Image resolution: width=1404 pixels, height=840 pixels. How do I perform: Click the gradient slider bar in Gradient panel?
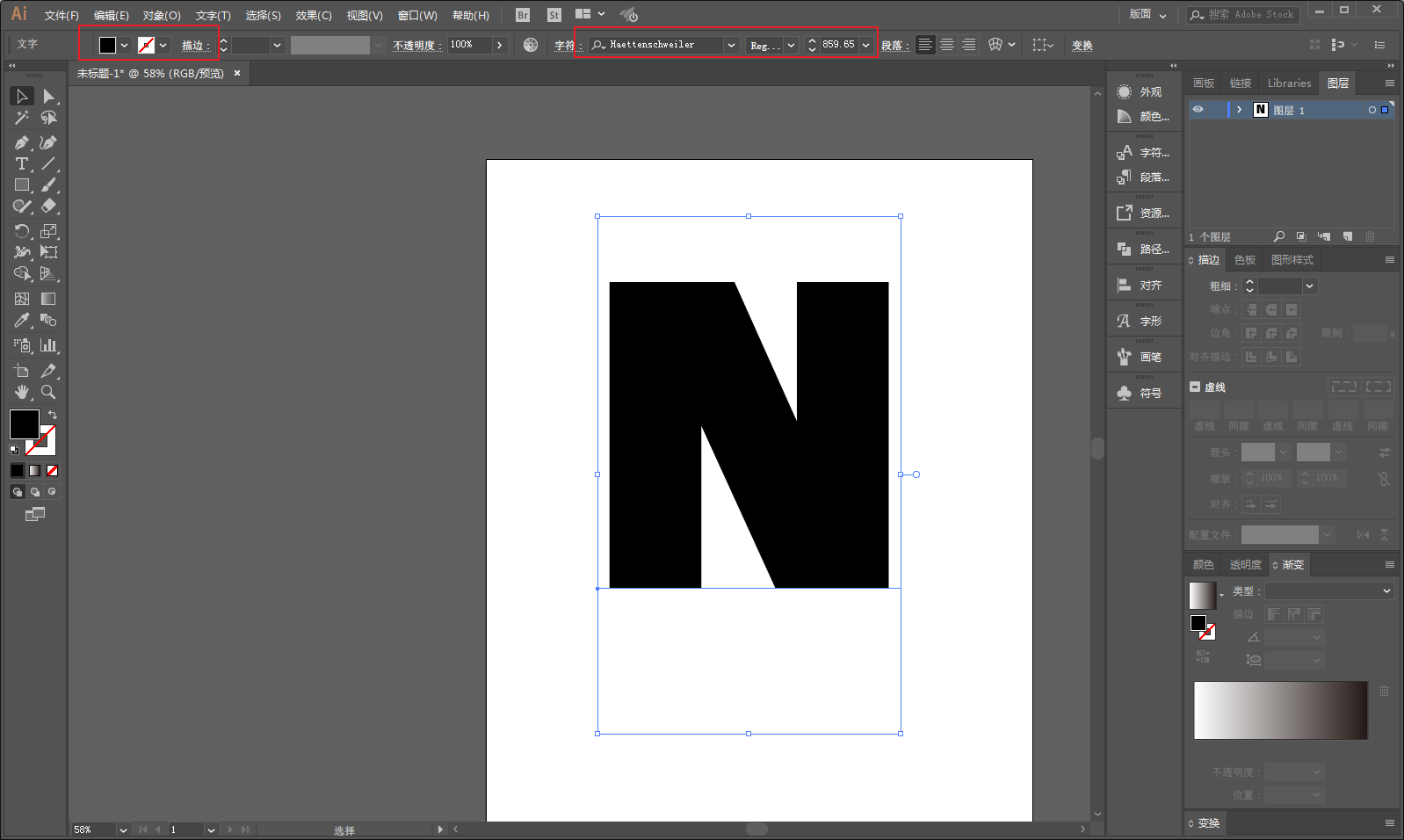(x=1281, y=710)
